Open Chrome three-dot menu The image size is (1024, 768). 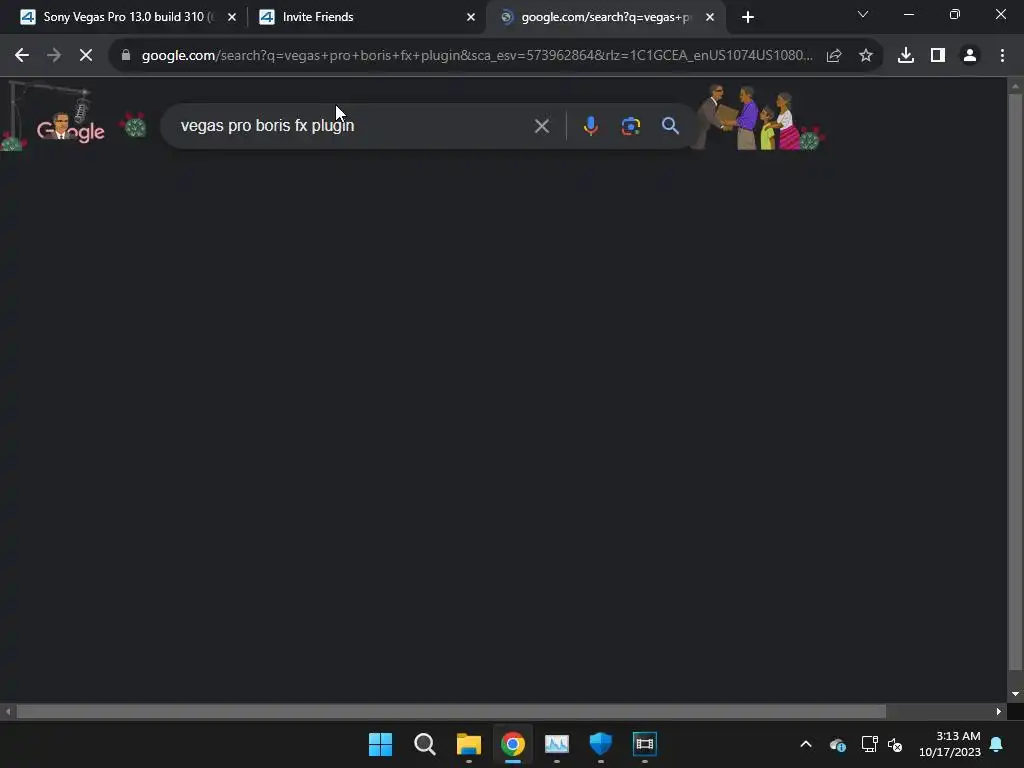point(1002,56)
